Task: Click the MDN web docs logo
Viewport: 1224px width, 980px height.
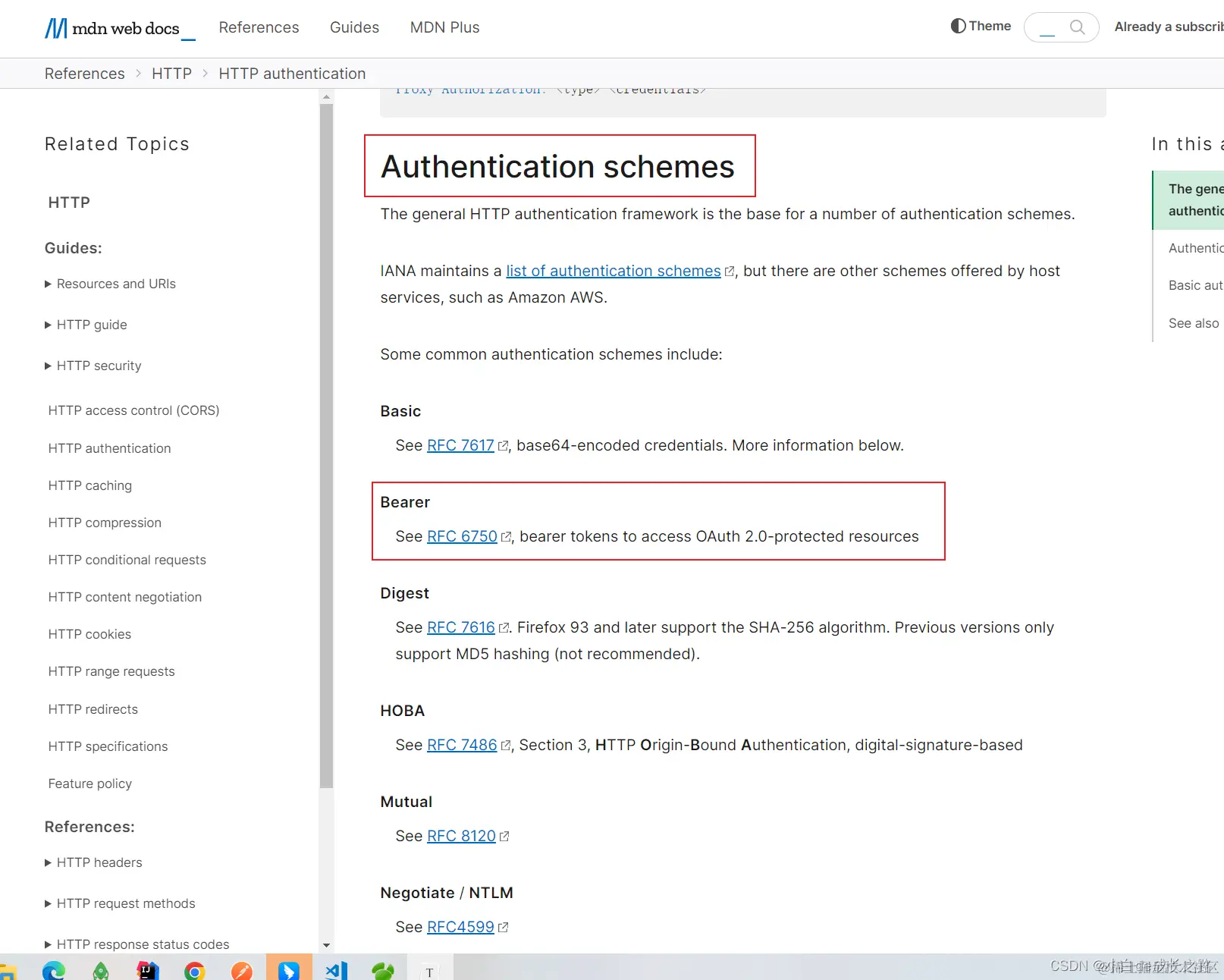Action: (120, 28)
